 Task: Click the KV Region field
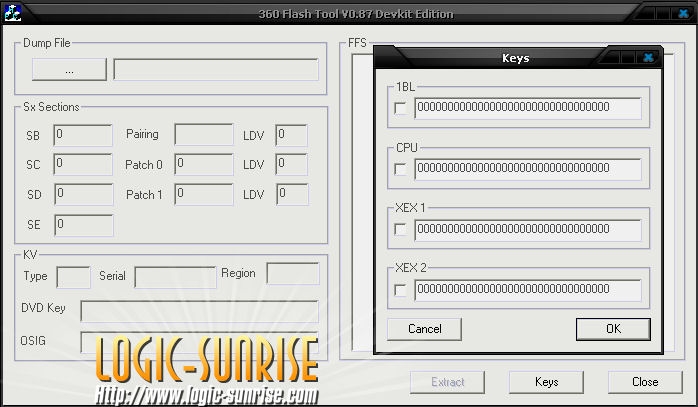point(293,273)
